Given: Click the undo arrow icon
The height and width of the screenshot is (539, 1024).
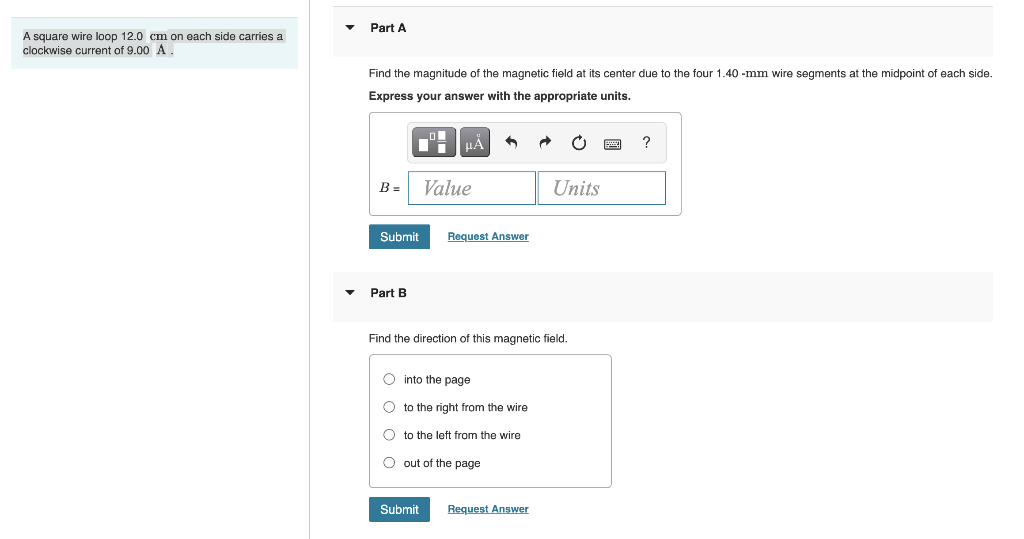Looking at the screenshot, I should [511, 142].
